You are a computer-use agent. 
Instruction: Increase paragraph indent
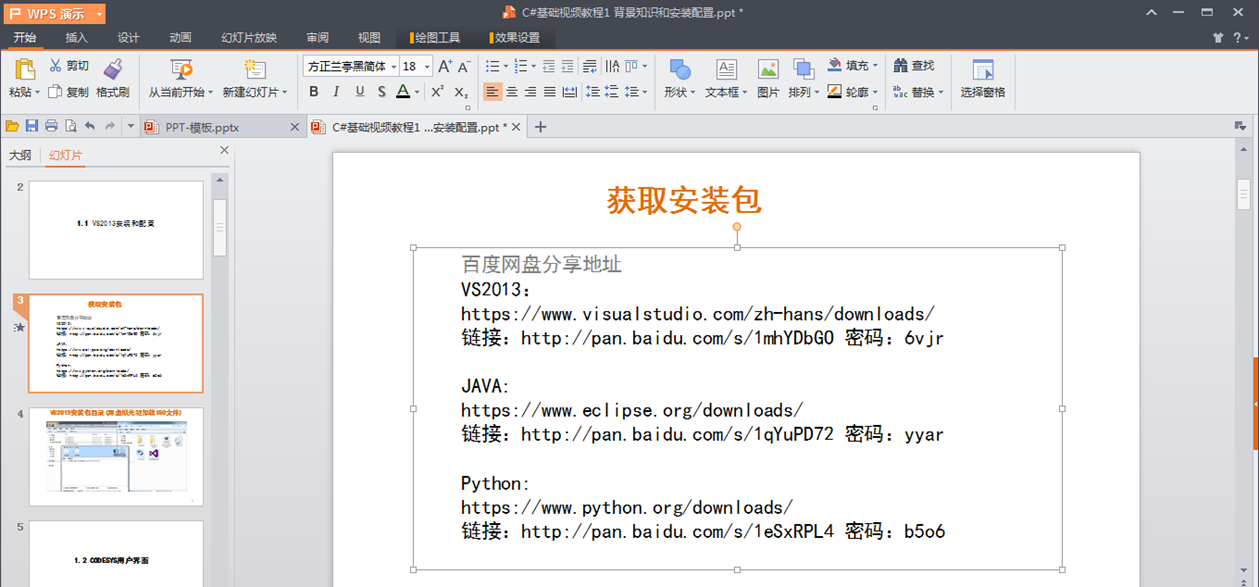click(567, 66)
